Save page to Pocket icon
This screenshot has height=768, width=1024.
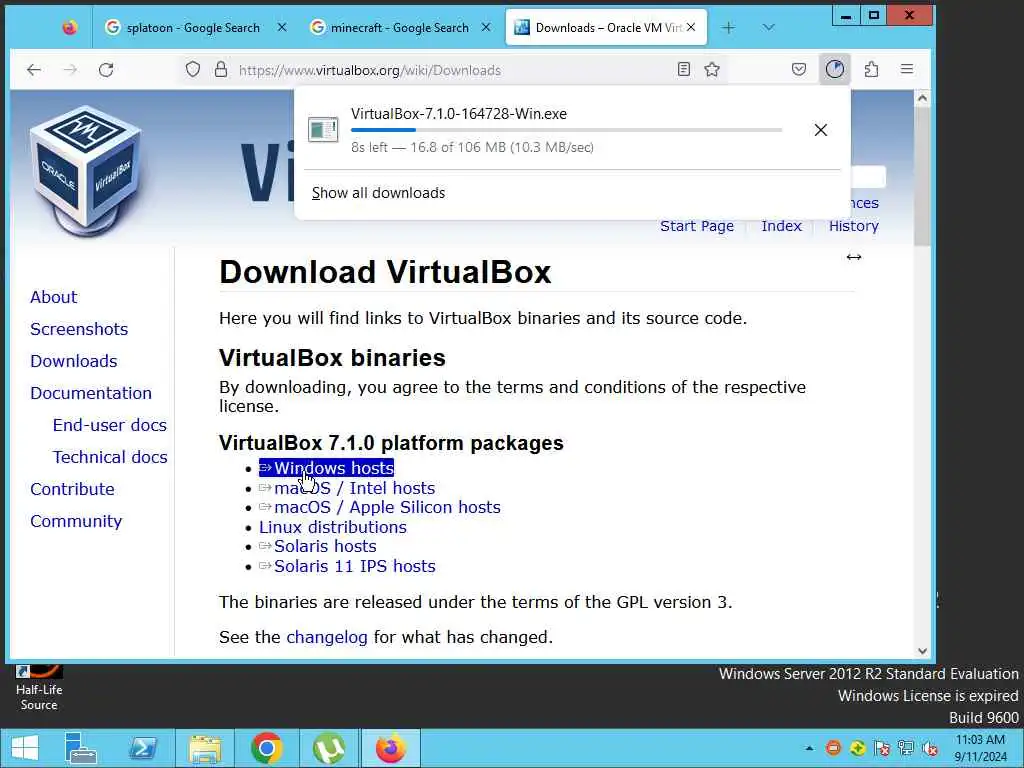(x=799, y=69)
